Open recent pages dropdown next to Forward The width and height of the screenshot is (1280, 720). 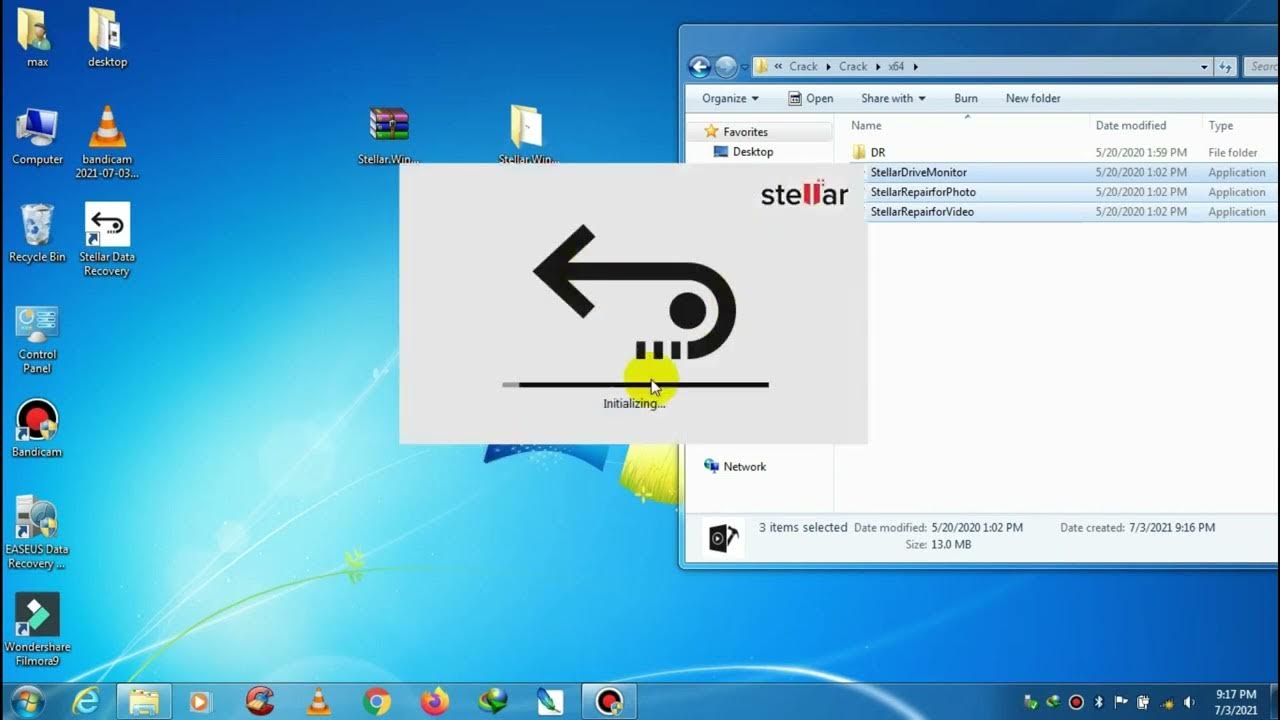pyautogui.click(x=744, y=67)
